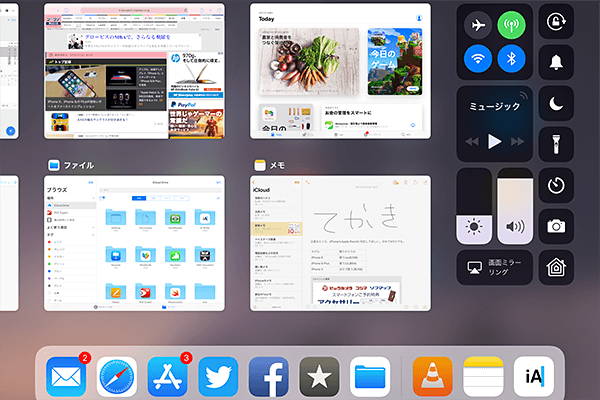Toggle Cellular Data green button
The height and width of the screenshot is (400, 600).
coord(511,25)
